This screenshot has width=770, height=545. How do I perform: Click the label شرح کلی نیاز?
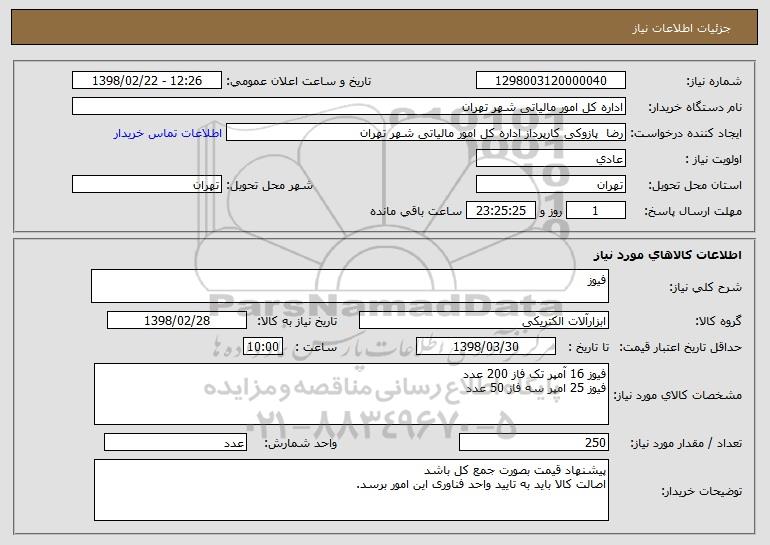pyautogui.click(x=706, y=287)
